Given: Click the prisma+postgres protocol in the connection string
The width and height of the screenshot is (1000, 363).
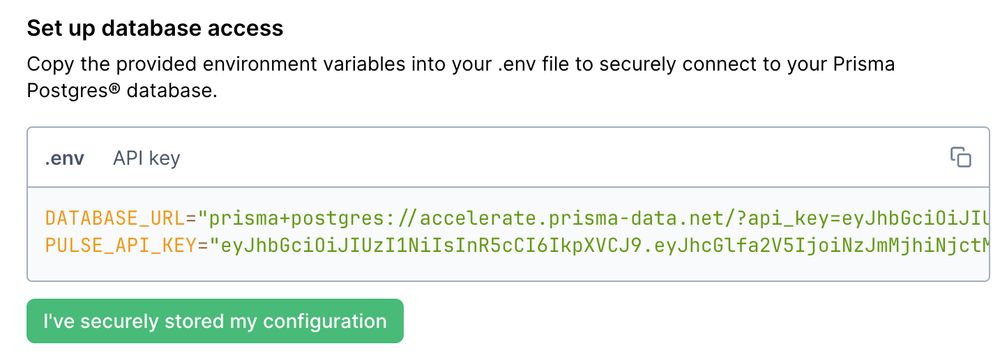Looking at the screenshot, I should (x=297, y=219).
